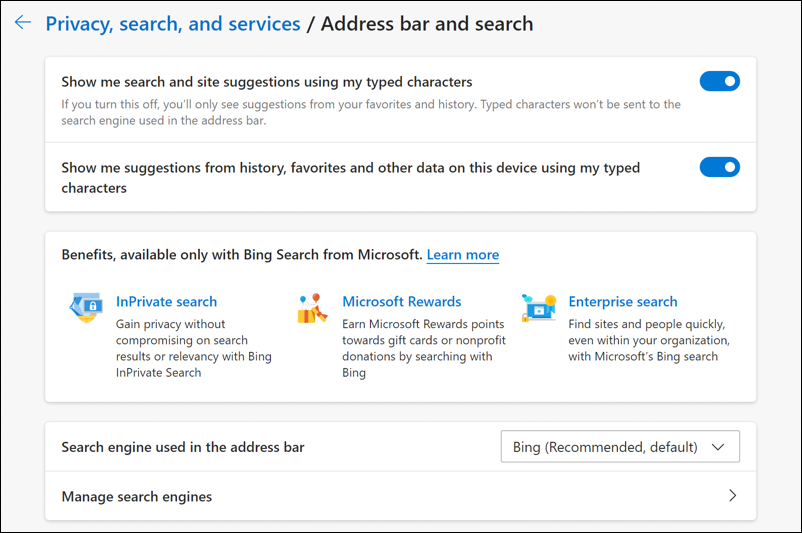Click the dropdown arrow beside Bing

tap(718, 447)
